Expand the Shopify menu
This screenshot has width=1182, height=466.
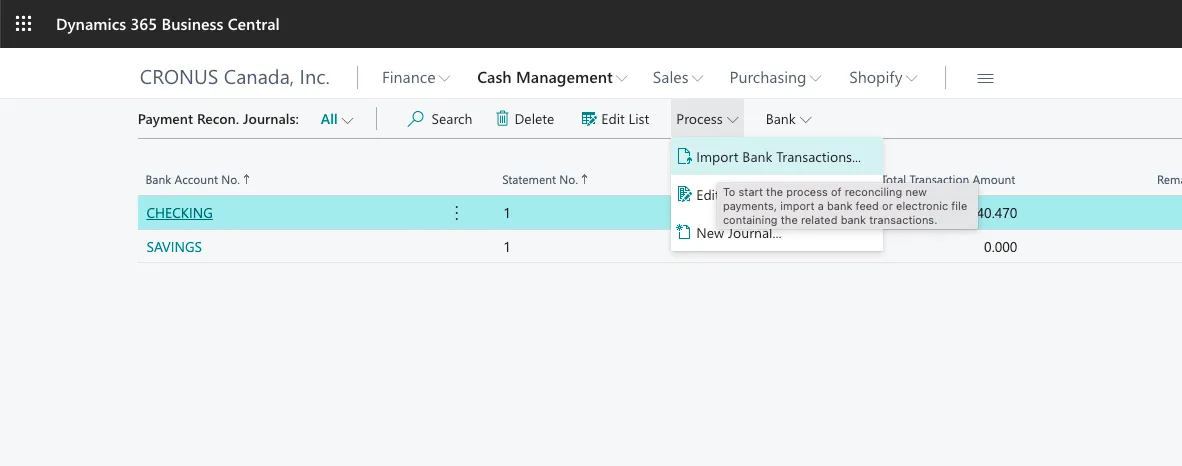point(883,78)
